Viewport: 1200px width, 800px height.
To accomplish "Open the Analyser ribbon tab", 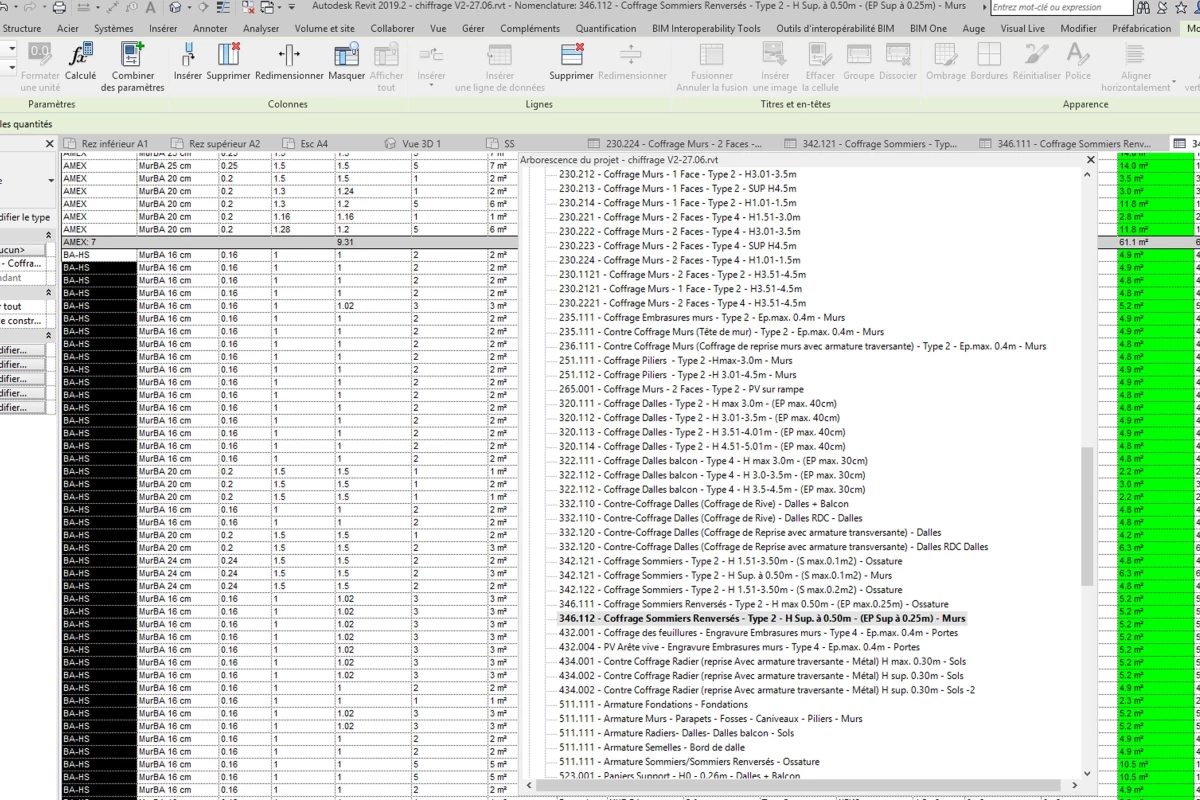I will click(x=261, y=29).
